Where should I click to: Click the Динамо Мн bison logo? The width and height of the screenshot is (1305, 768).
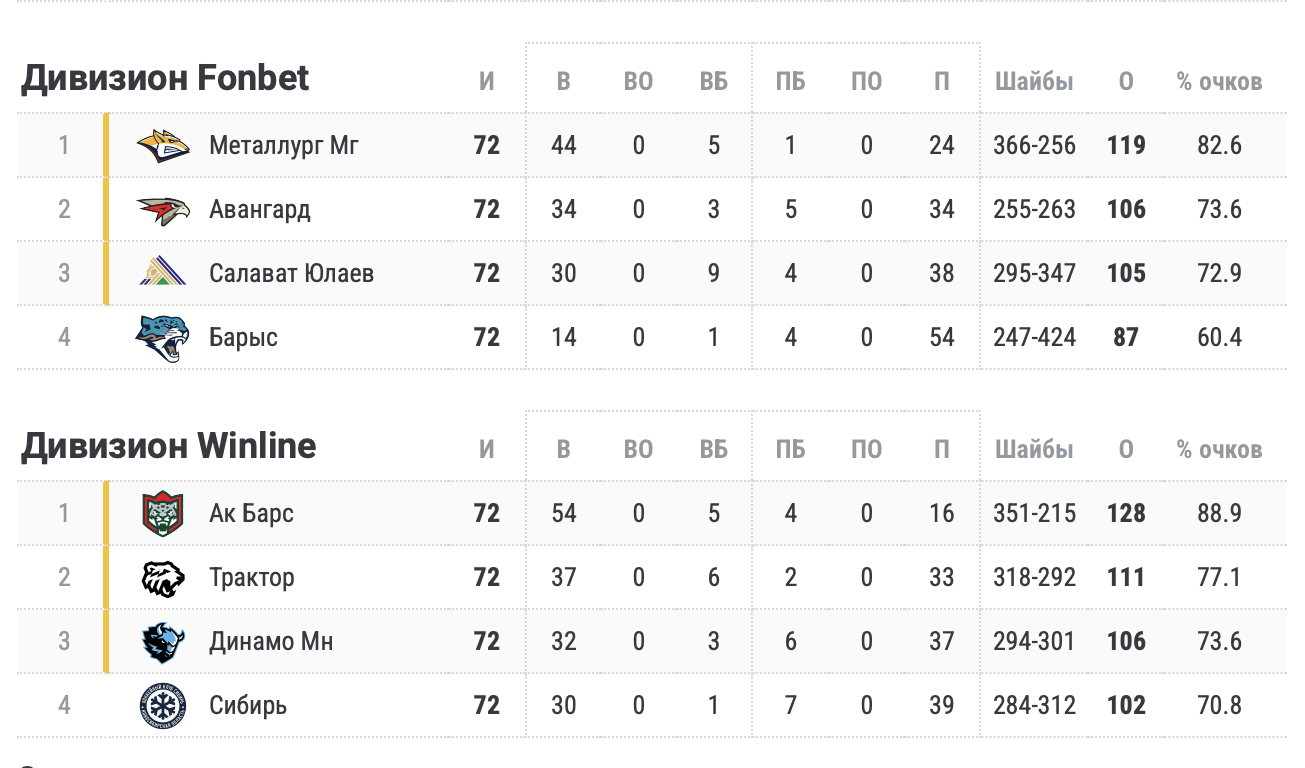tap(163, 641)
